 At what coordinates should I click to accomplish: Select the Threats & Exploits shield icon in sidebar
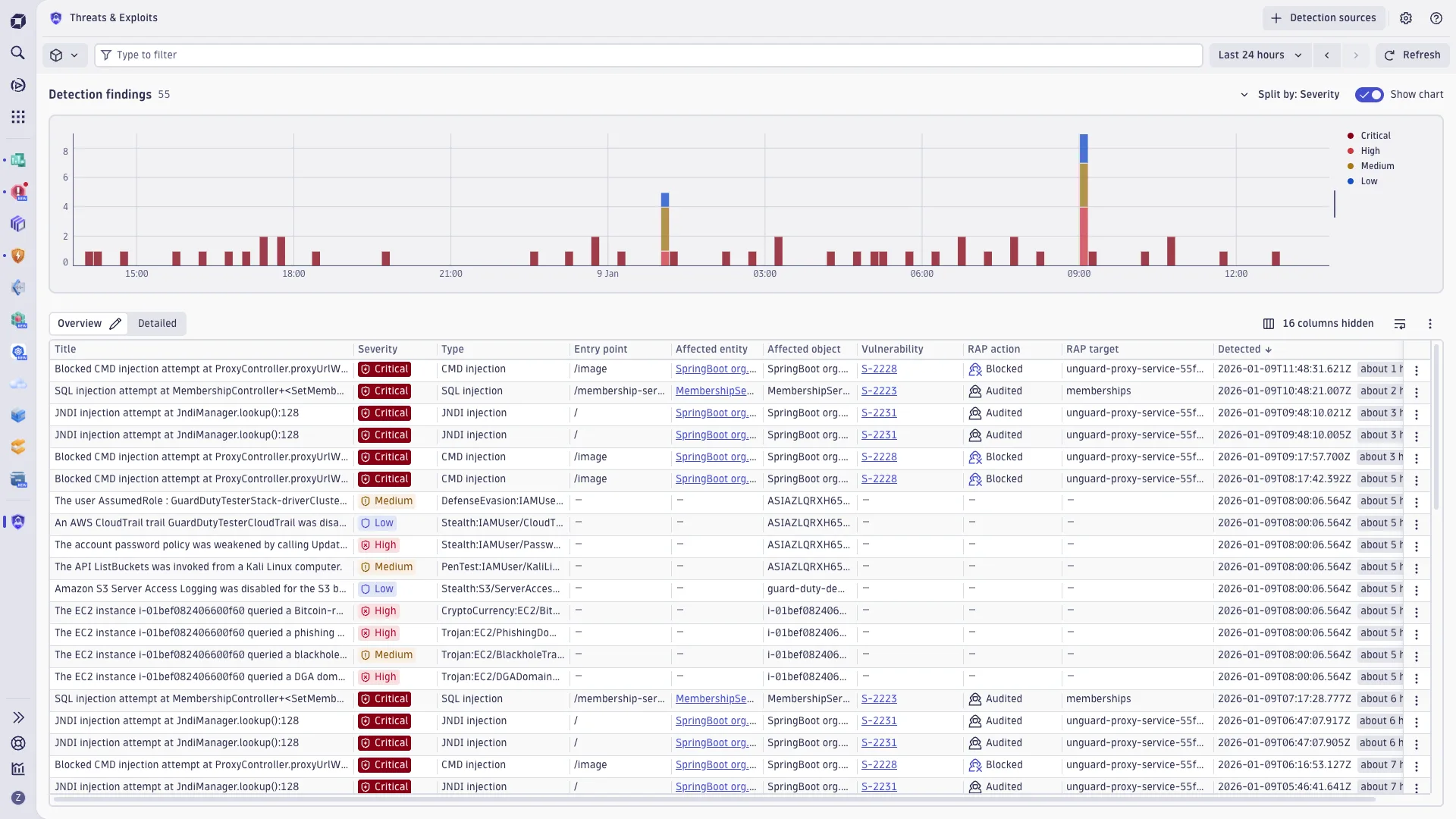tap(18, 522)
